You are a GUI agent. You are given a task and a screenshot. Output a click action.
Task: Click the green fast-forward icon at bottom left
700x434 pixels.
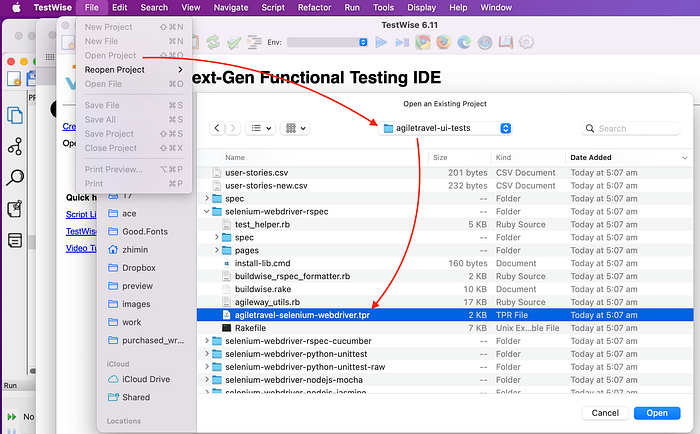pyautogui.click(x=12, y=417)
